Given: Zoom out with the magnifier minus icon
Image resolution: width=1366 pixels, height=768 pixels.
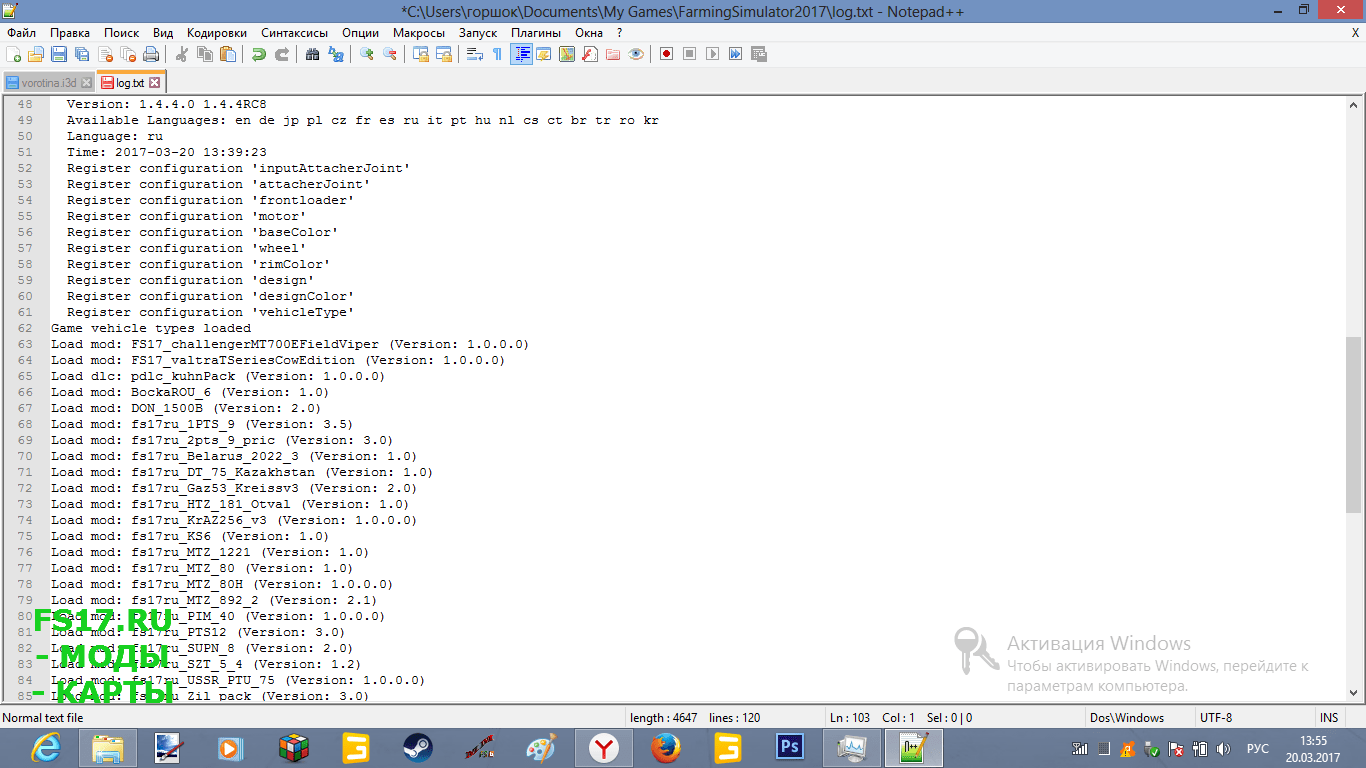Looking at the screenshot, I should click(390, 54).
